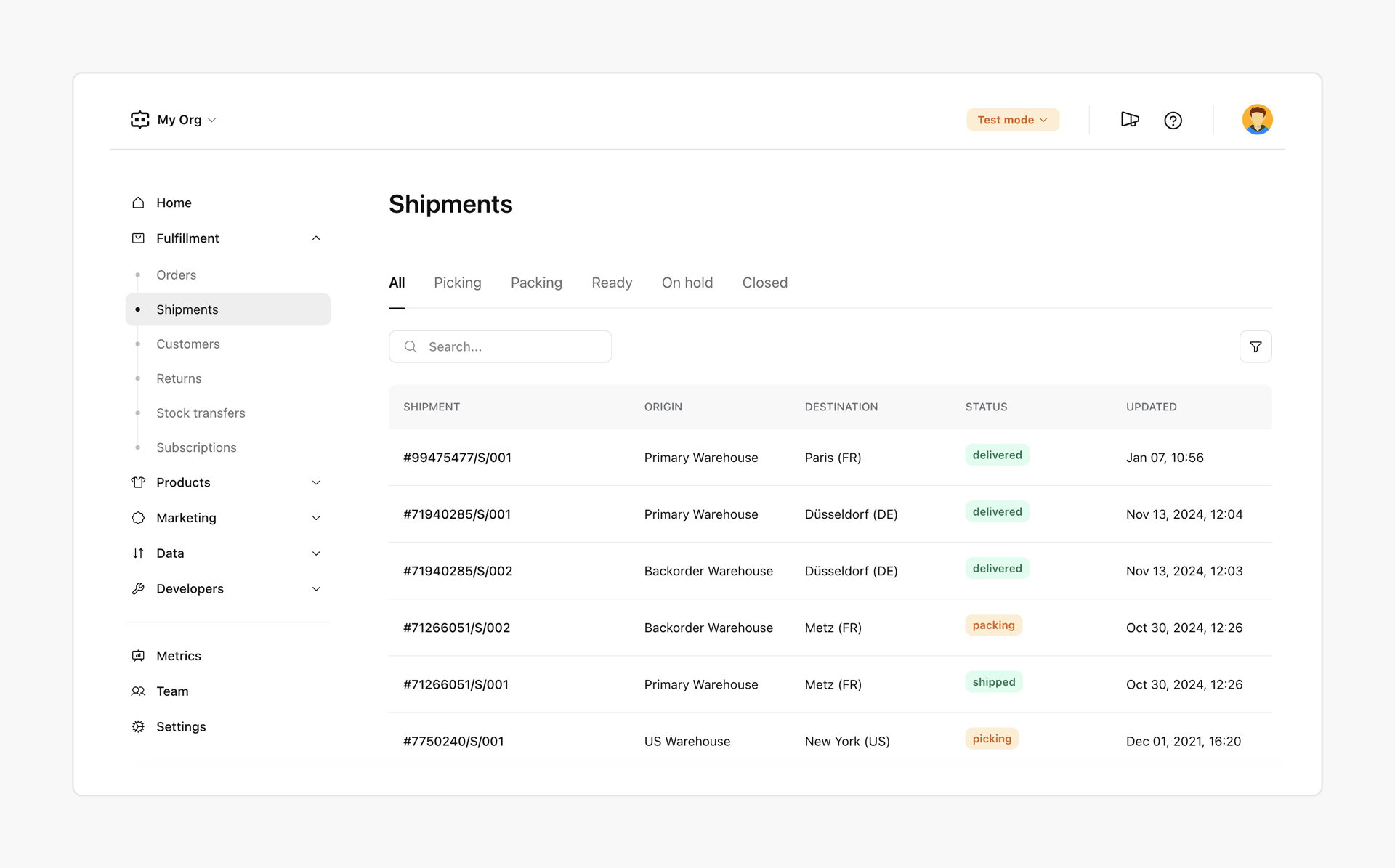The width and height of the screenshot is (1395, 868).
Task: Expand the Marketing menu chevron
Action: [x=316, y=518]
